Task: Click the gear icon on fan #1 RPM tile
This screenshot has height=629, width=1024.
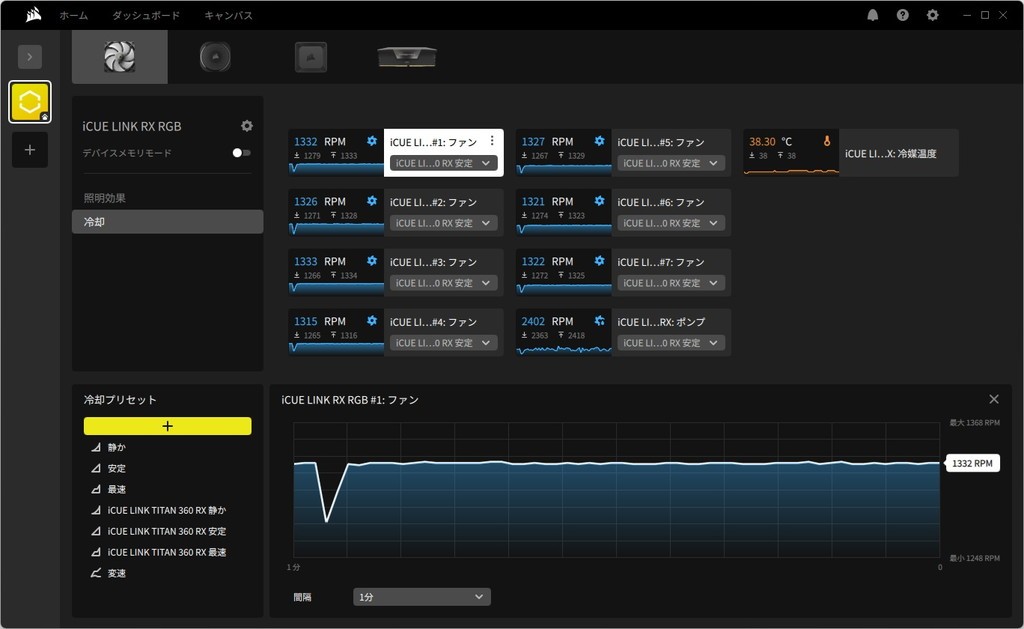Action: point(372,141)
